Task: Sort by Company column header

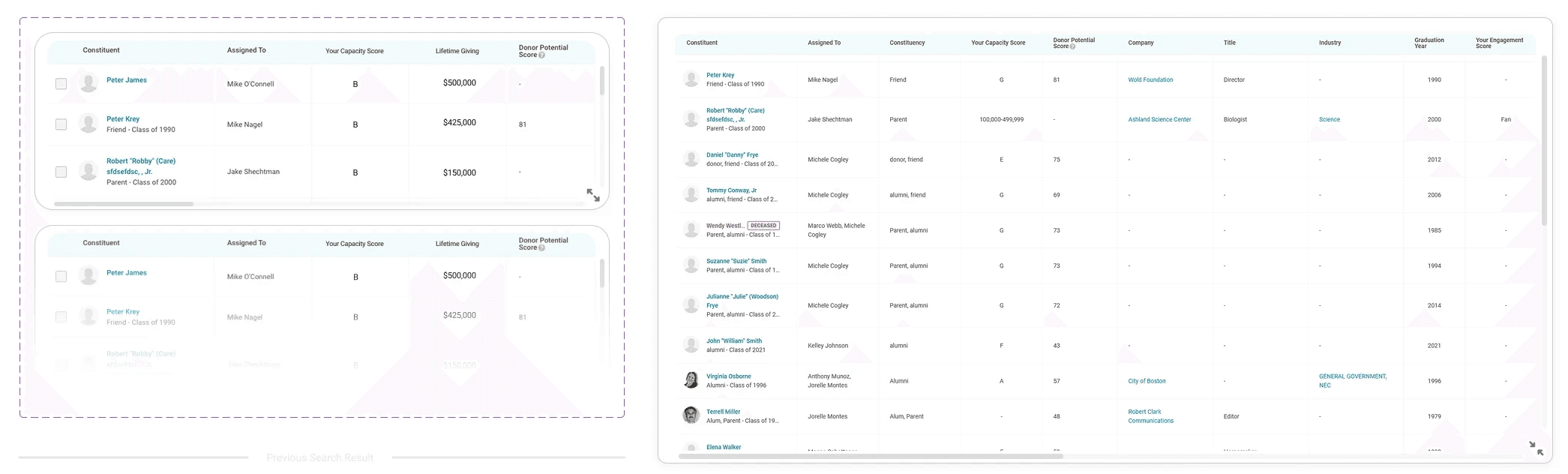Action: coord(1141,43)
